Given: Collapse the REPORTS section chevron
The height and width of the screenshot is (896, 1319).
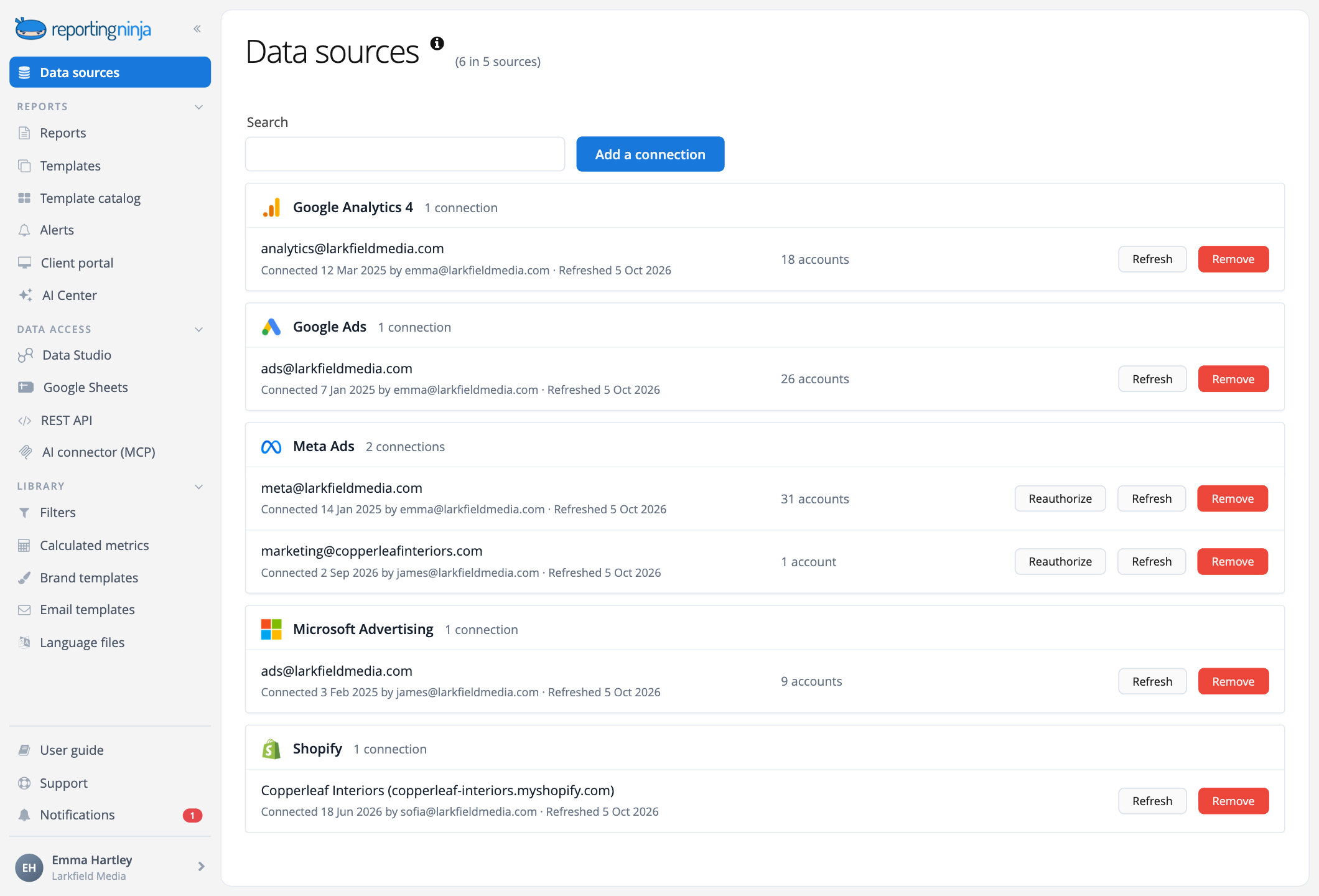Looking at the screenshot, I should (x=198, y=107).
